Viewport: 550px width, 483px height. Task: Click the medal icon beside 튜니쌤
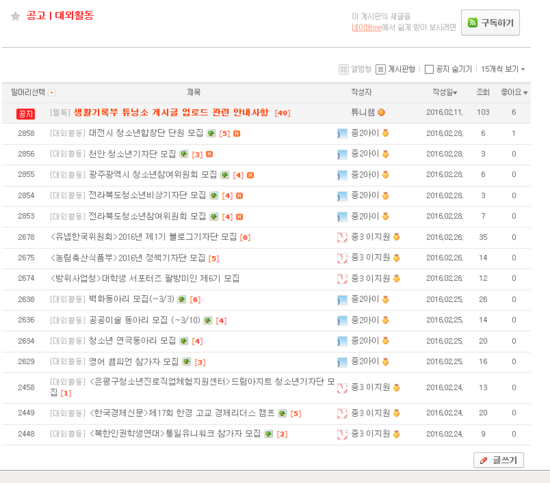click(x=381, y=112)
